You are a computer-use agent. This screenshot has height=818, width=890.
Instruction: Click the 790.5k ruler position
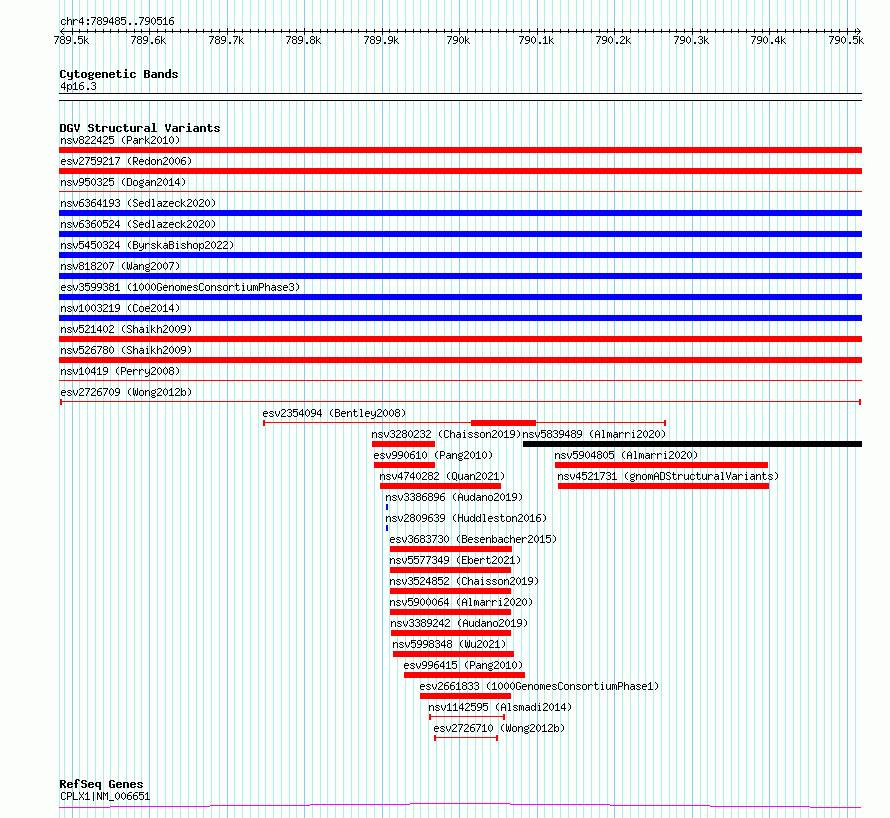pyautogui.click(x=846, y=40)
